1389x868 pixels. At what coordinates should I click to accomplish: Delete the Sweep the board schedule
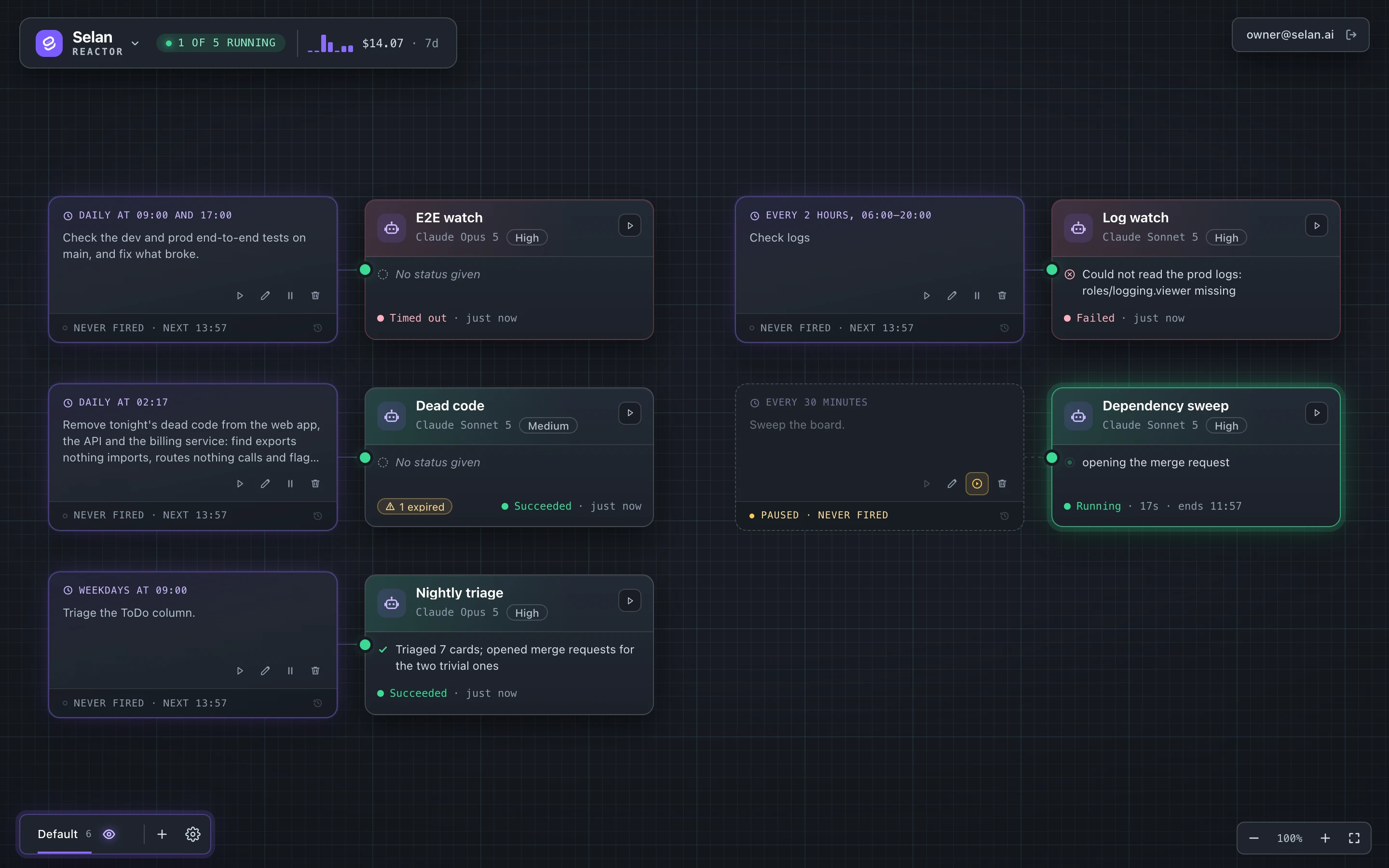tap(1002, 483)
